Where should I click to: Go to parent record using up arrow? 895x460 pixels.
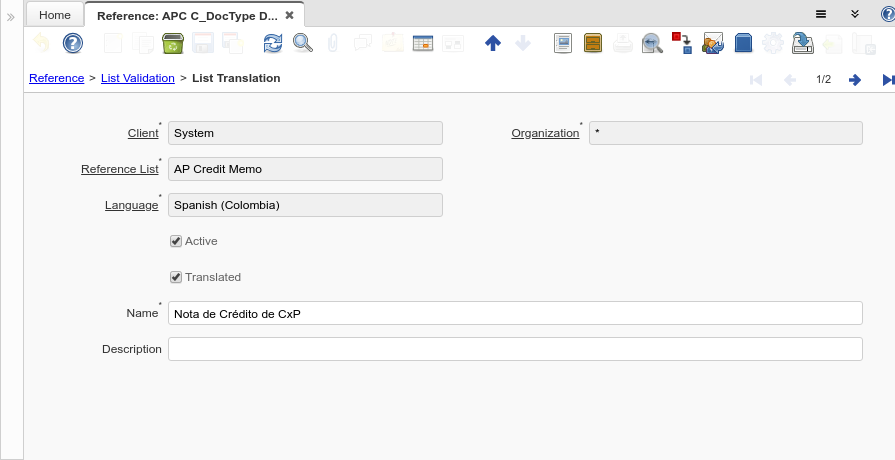(x=492, y=43)
